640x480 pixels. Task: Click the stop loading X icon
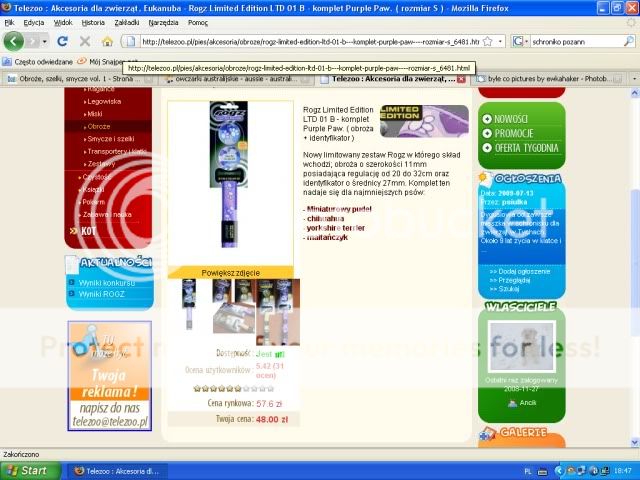pyautogui.click(x=84, y=42)
